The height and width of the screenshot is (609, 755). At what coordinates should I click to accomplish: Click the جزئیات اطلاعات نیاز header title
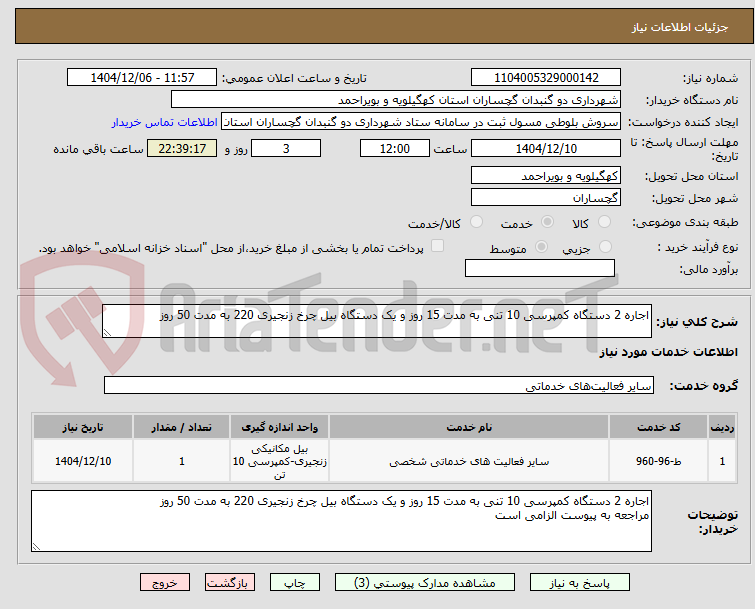(x=679, y=27)
